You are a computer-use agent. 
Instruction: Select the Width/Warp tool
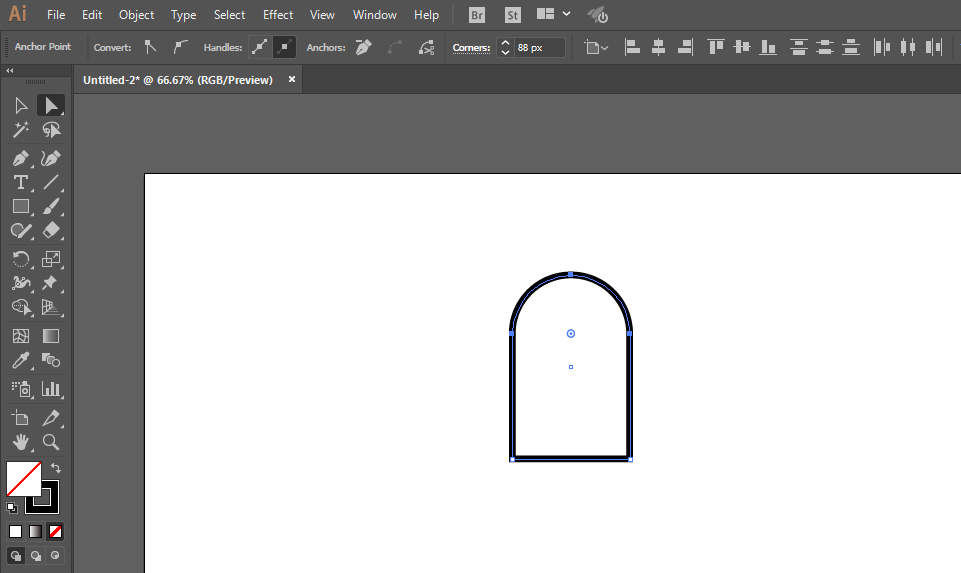click(21, 283)
